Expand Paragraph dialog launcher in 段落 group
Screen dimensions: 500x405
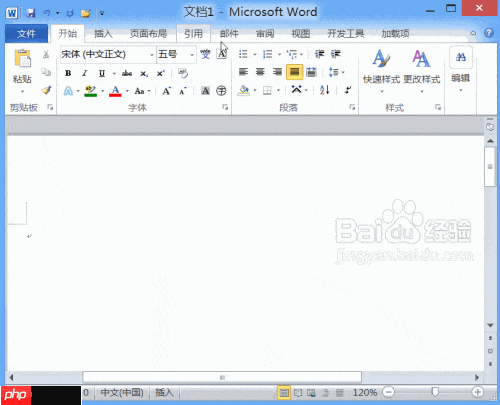pos(352,107)
